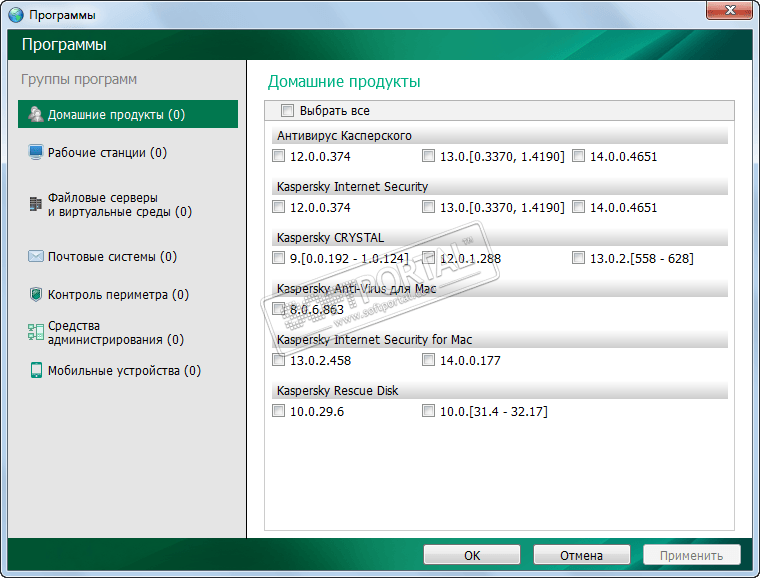Viewport: 760px width, 578px height.
Task: Check Антивирус Касперского 14.0.0.4651
Action: tap(578, 156)
